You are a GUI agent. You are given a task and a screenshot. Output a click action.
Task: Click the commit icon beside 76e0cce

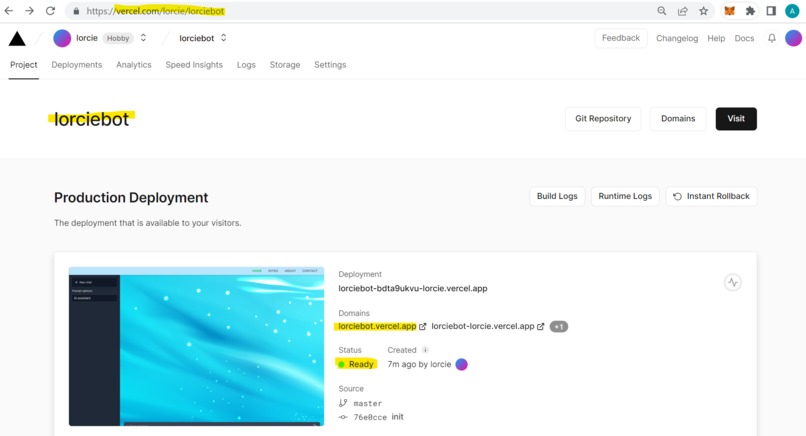tap(343, 417)
